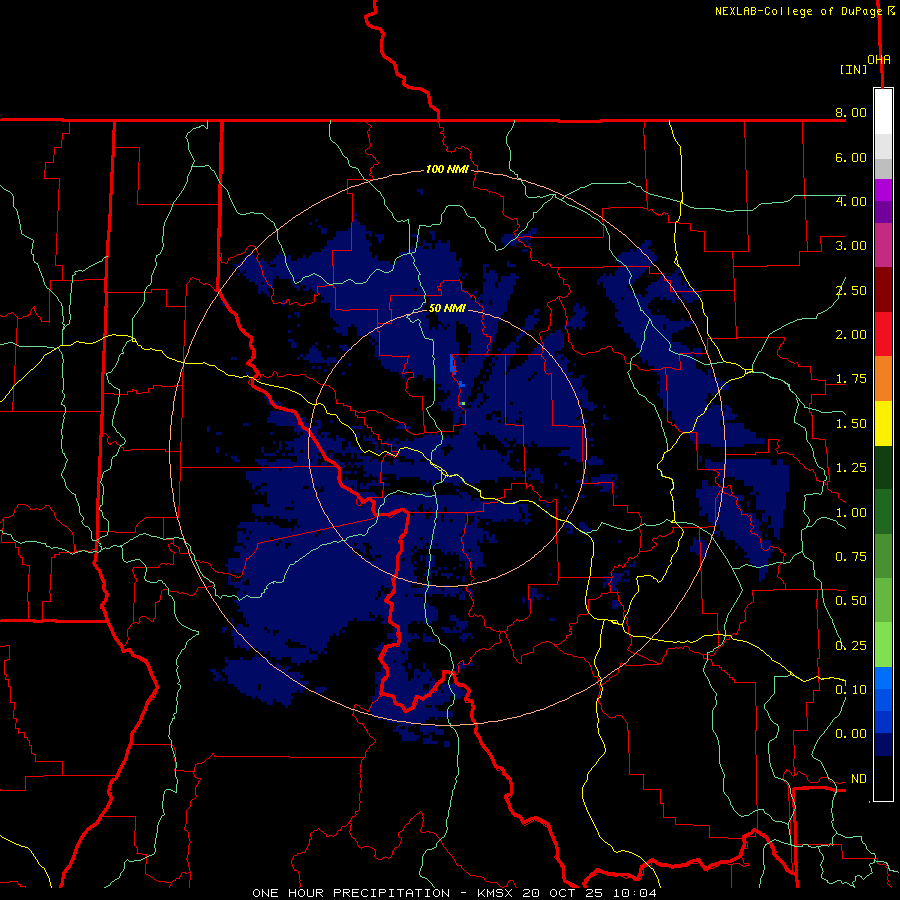Click the 8.00 legend value
The width and height of the screenshot is (900, 900).
coord(851,112)
